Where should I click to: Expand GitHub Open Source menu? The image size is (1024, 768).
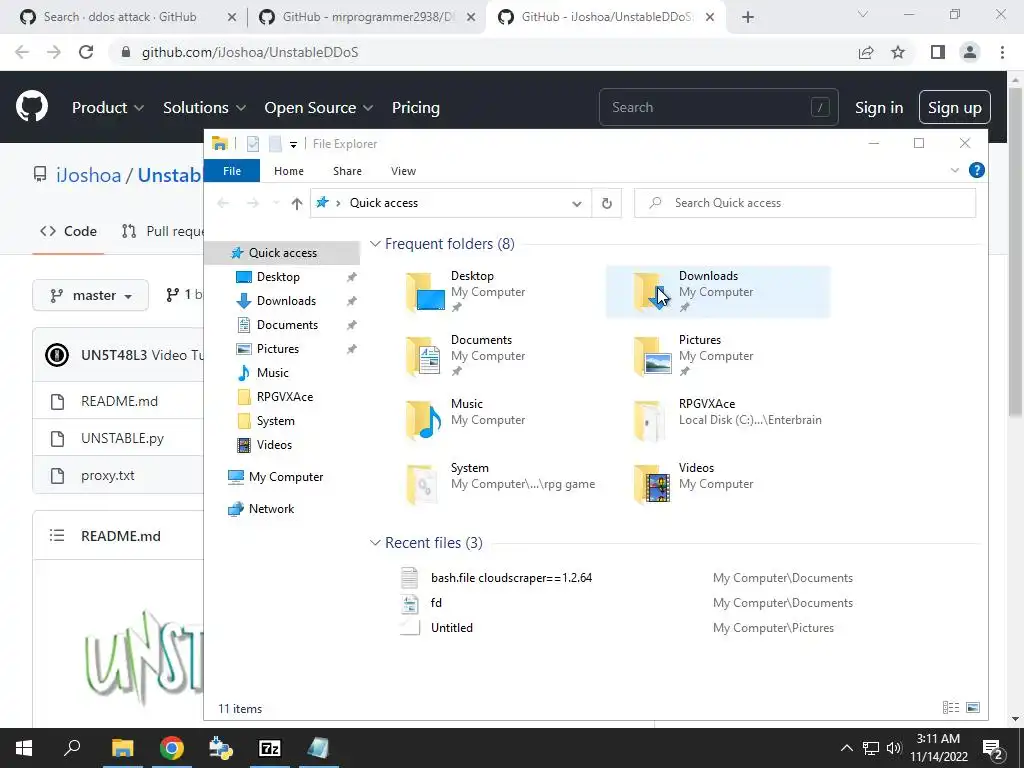319,107
